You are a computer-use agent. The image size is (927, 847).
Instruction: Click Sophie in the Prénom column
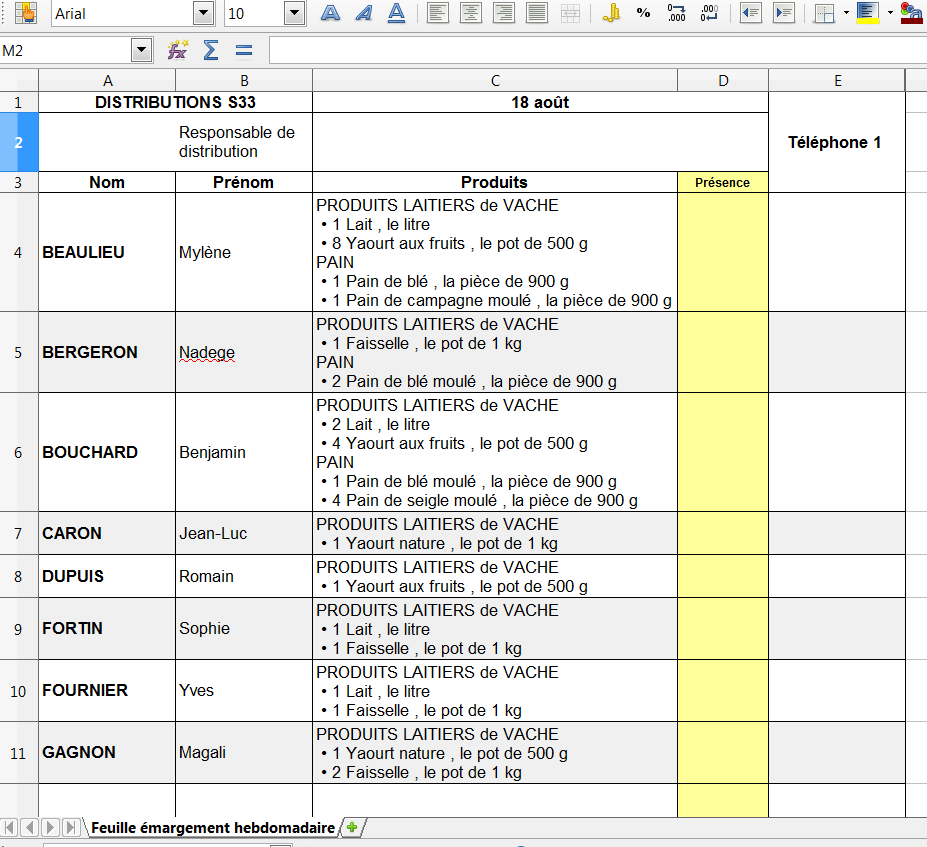244,628
